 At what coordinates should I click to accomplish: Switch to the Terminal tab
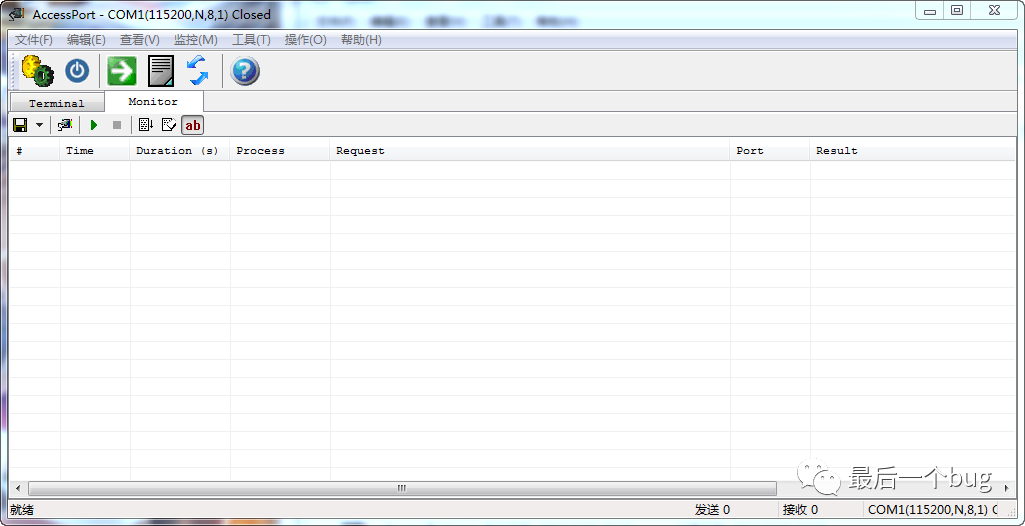point(56,103)
